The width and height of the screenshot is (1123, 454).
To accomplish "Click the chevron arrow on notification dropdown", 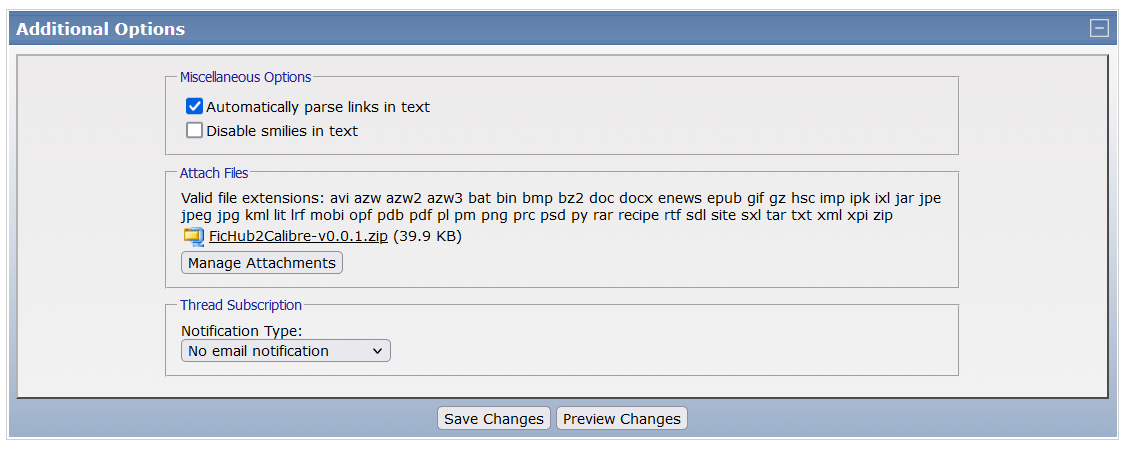I will pos(377,351).
